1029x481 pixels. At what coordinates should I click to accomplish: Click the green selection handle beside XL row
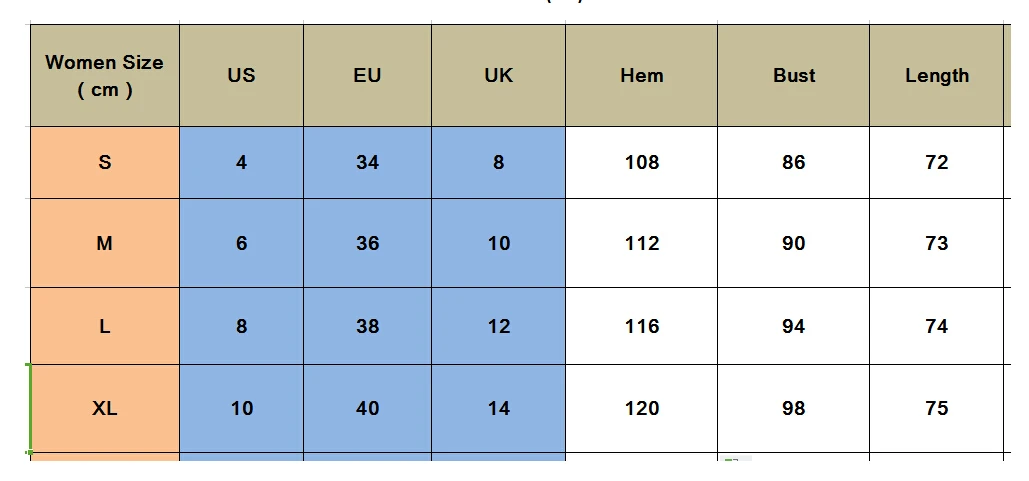coord(30,408)
